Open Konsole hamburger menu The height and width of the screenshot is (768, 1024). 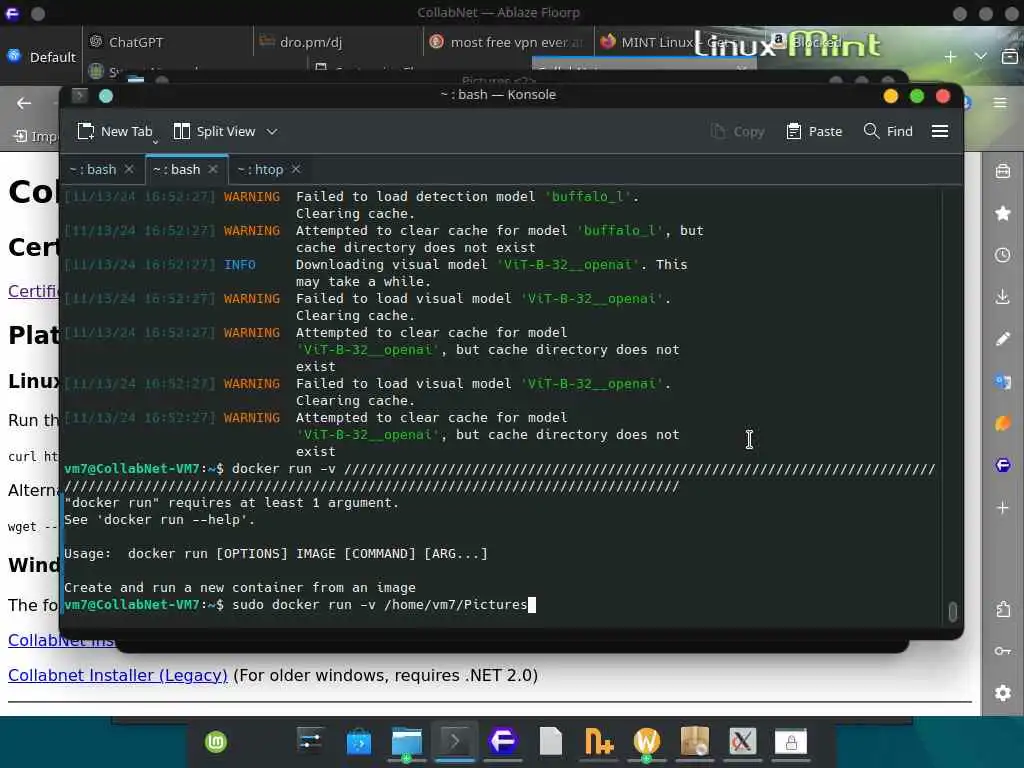pyautogui.click(x=940, y=131)
